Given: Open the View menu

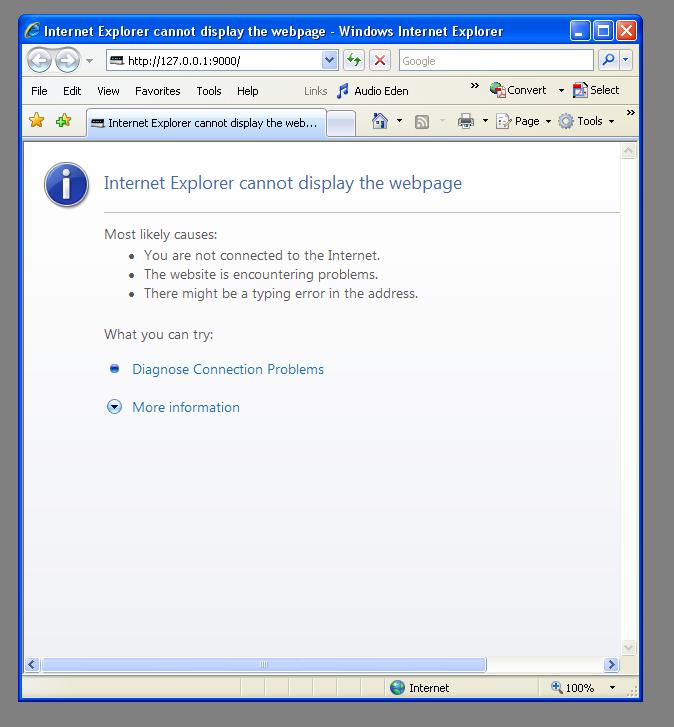Looking at the screenshot, I should coord(108,91).
